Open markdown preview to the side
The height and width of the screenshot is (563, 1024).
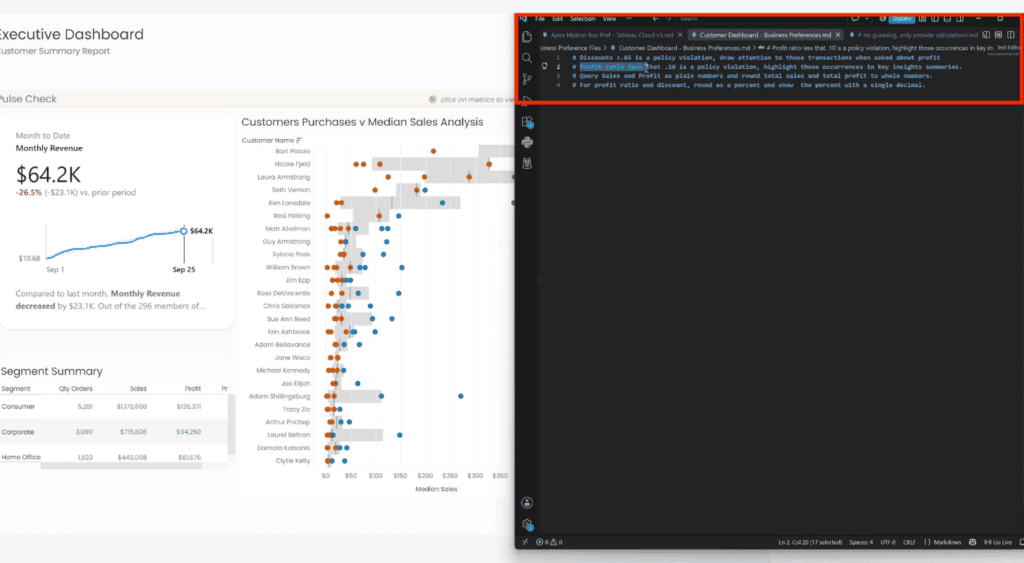tap(986, 35)
